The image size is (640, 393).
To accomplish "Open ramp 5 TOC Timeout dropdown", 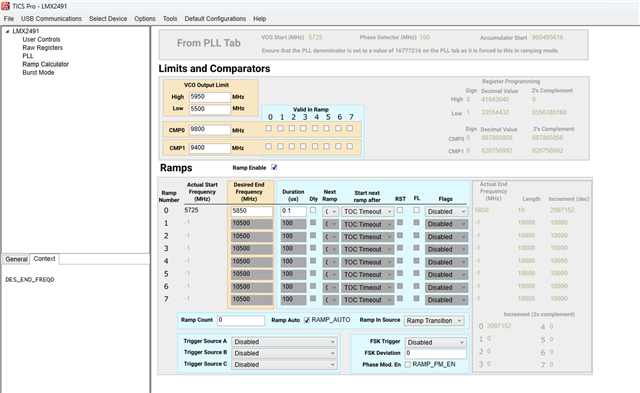I will 367,275.
